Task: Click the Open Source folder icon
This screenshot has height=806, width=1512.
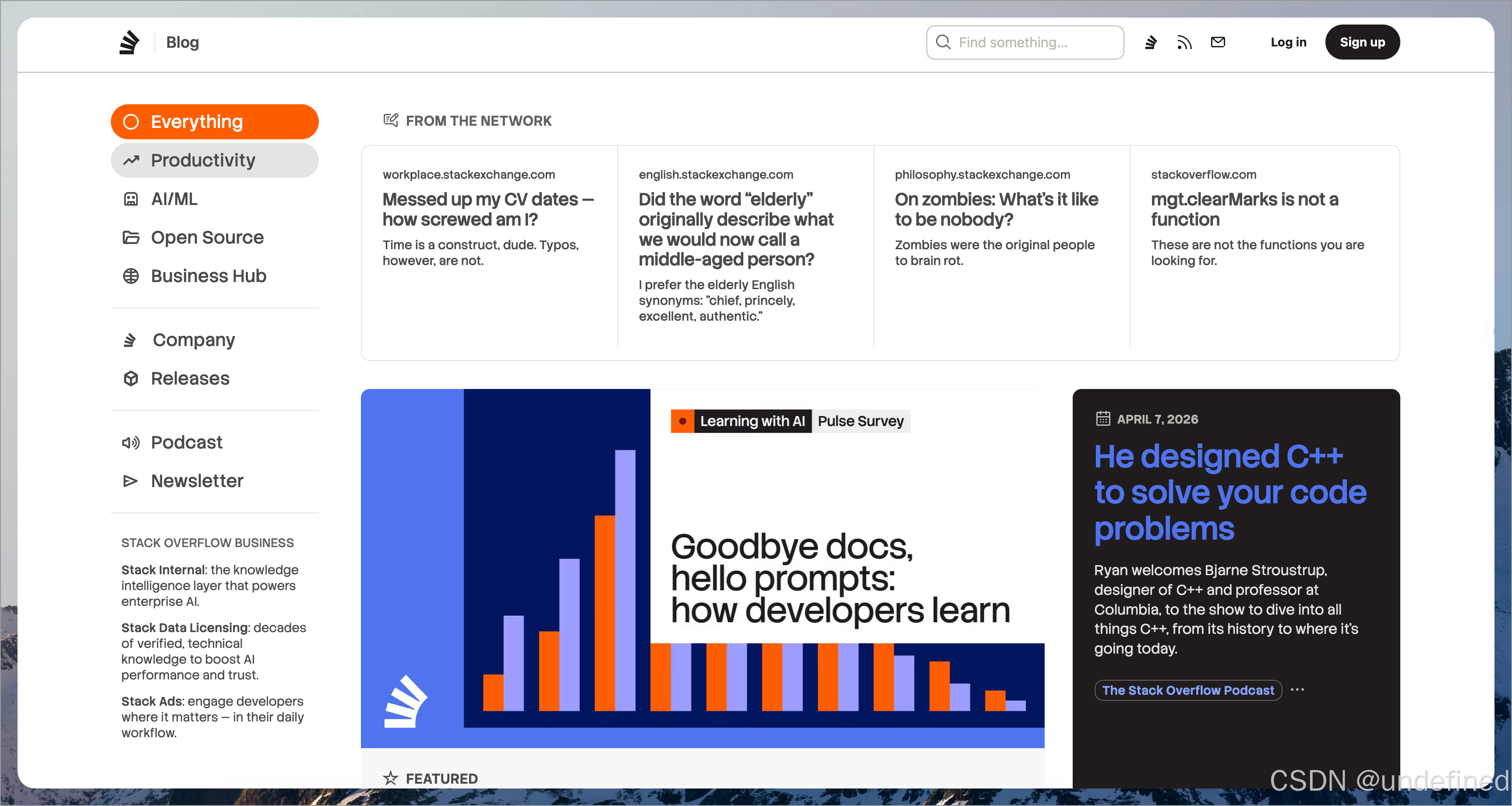Action: (x=131, y=237)
